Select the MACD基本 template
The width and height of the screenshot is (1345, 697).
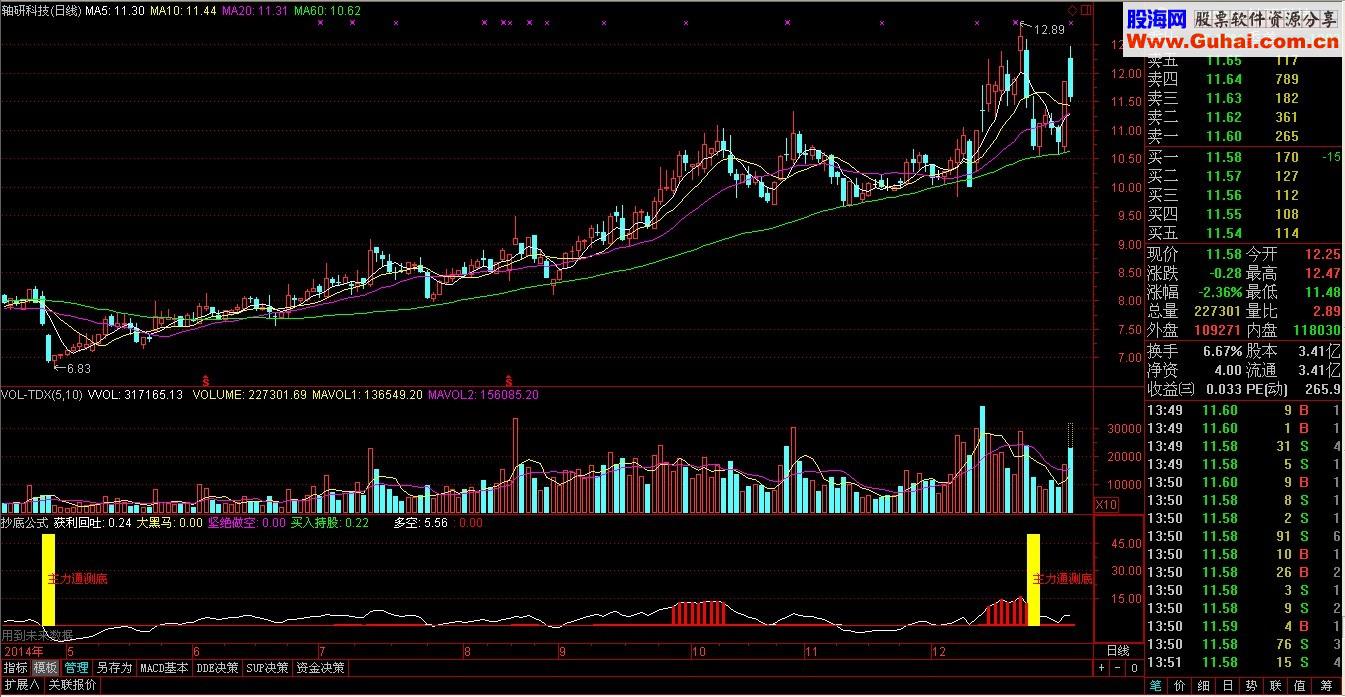coord(164,668)
